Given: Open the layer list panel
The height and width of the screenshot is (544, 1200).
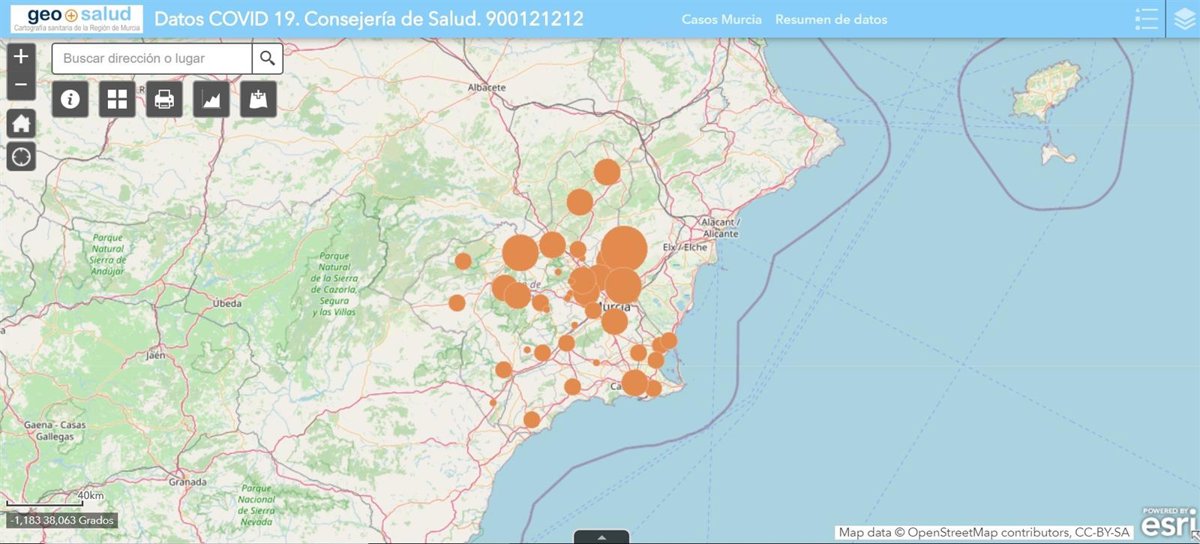Looking at the screenshot, I should 1183,19.
